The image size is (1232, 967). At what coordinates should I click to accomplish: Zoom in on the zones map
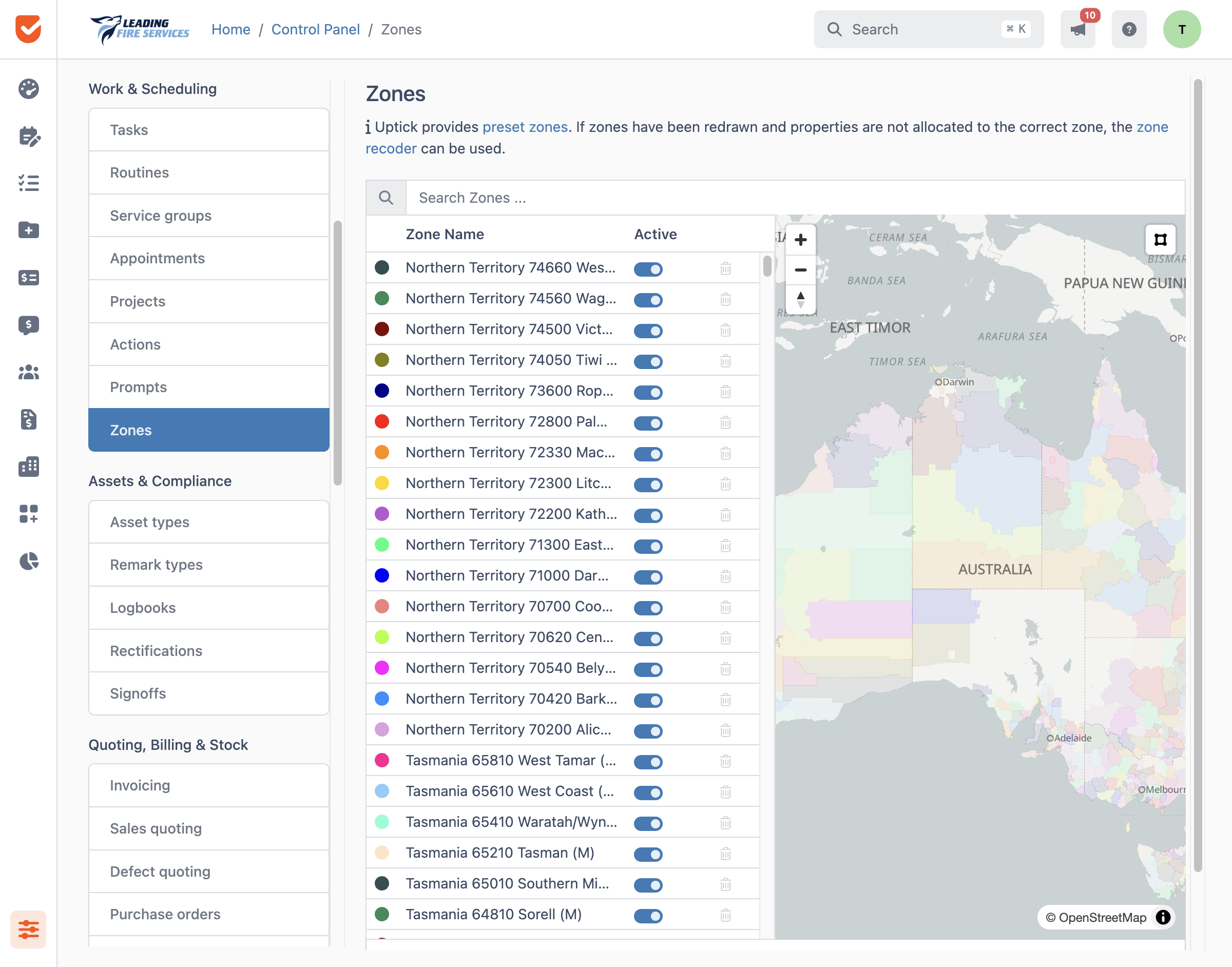click(x=801, y=240)
